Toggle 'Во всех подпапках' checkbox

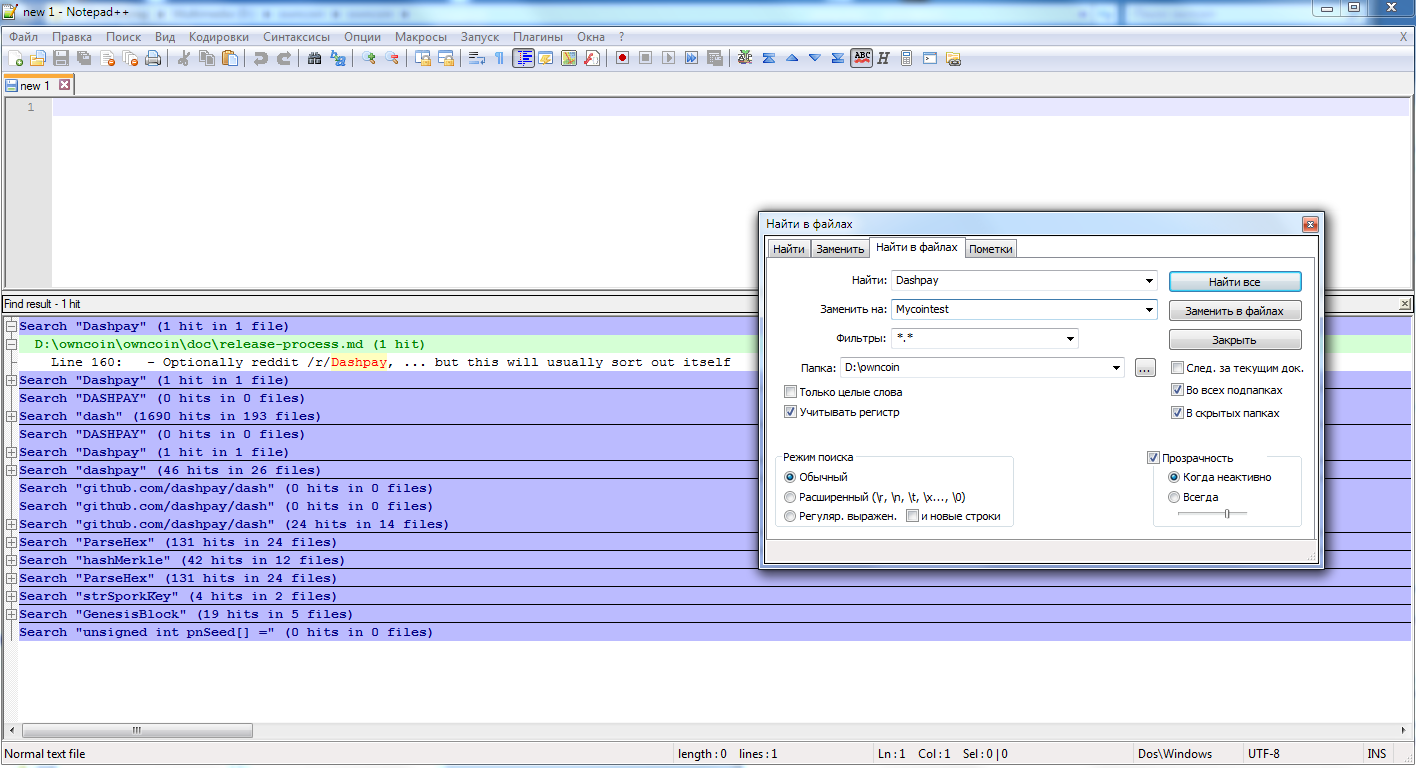tap(1178, 390)
